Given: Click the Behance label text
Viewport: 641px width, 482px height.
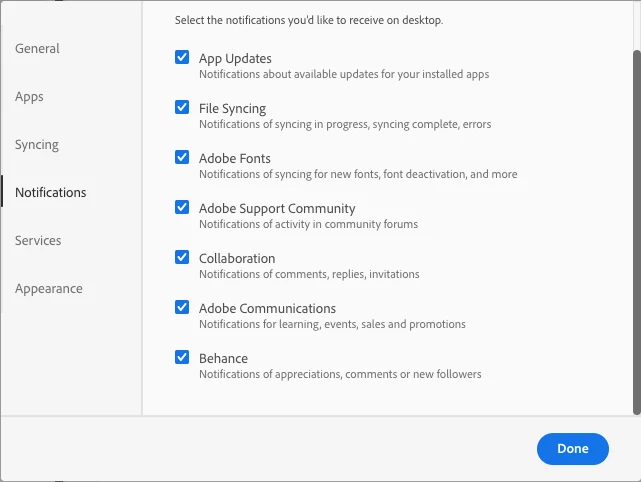Looking at the screenshot, I should [x=223, y=359].
